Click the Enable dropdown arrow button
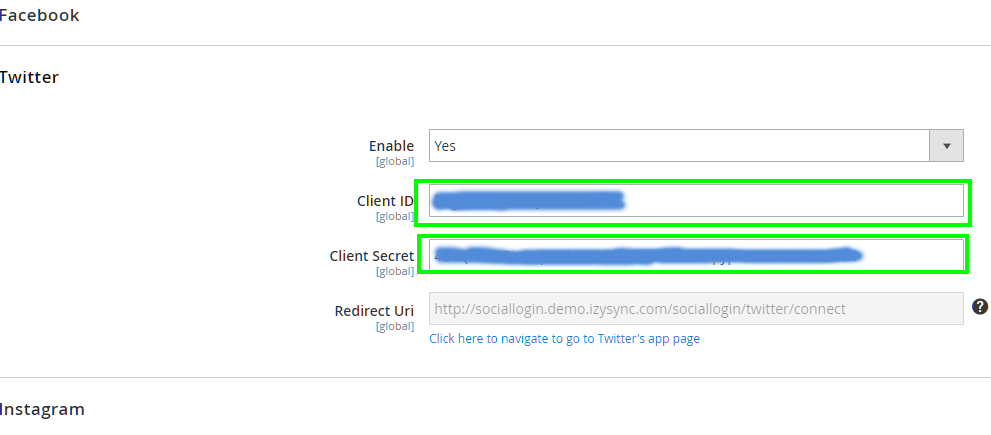The height and width of the screenshot is (435, 991). click(946, 145)
